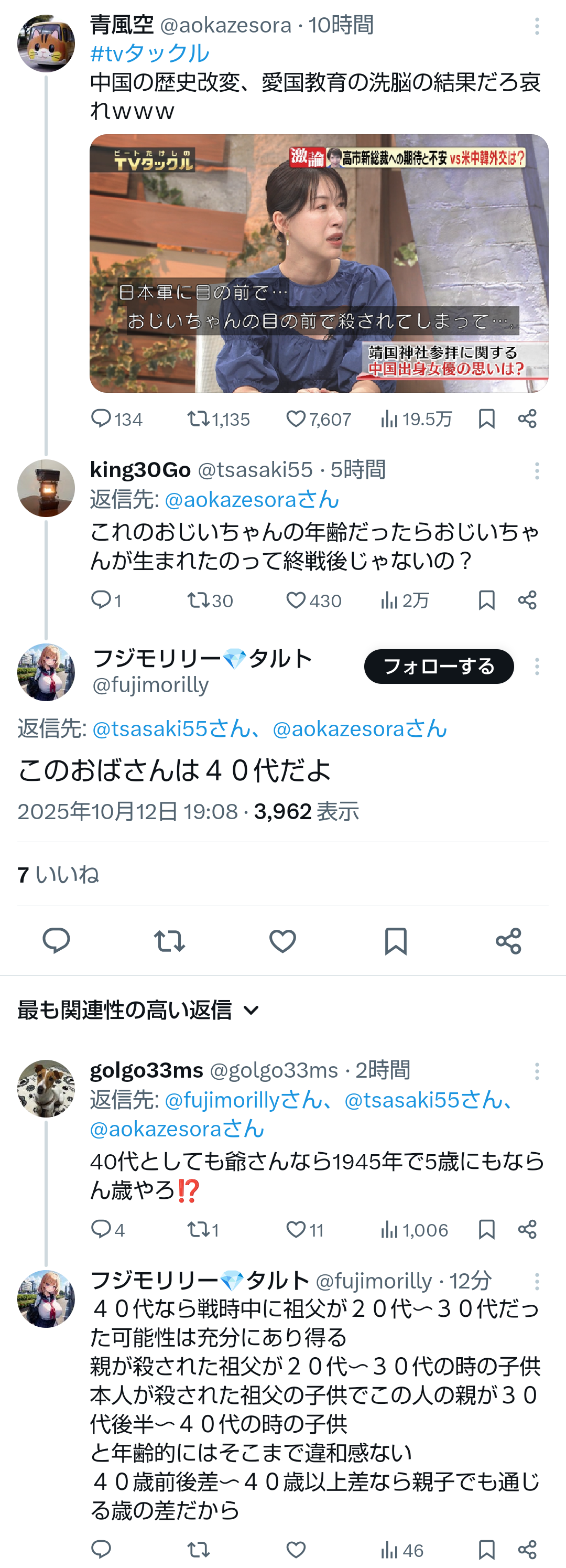The height and width of the screenshot is (1568, 566).
Task: Reply to the main fujimorilly post
Action: point(56,941)
